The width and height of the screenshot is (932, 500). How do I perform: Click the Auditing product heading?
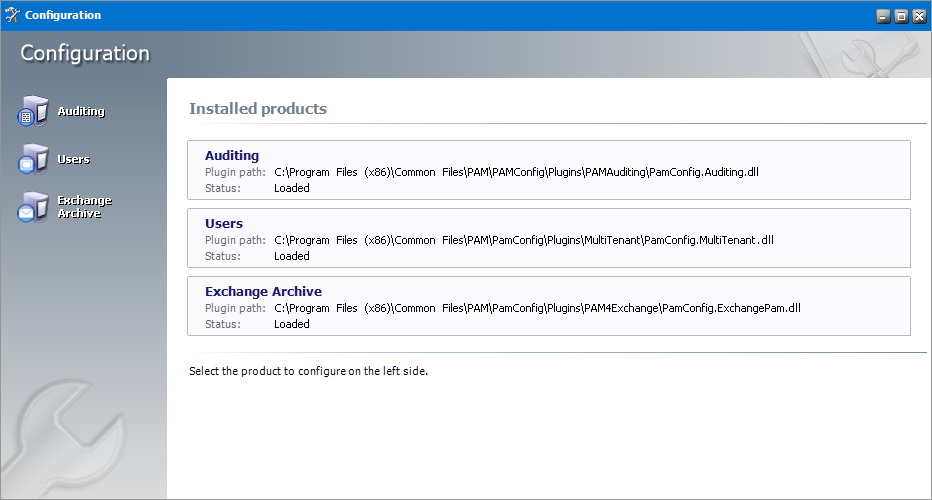232,155
